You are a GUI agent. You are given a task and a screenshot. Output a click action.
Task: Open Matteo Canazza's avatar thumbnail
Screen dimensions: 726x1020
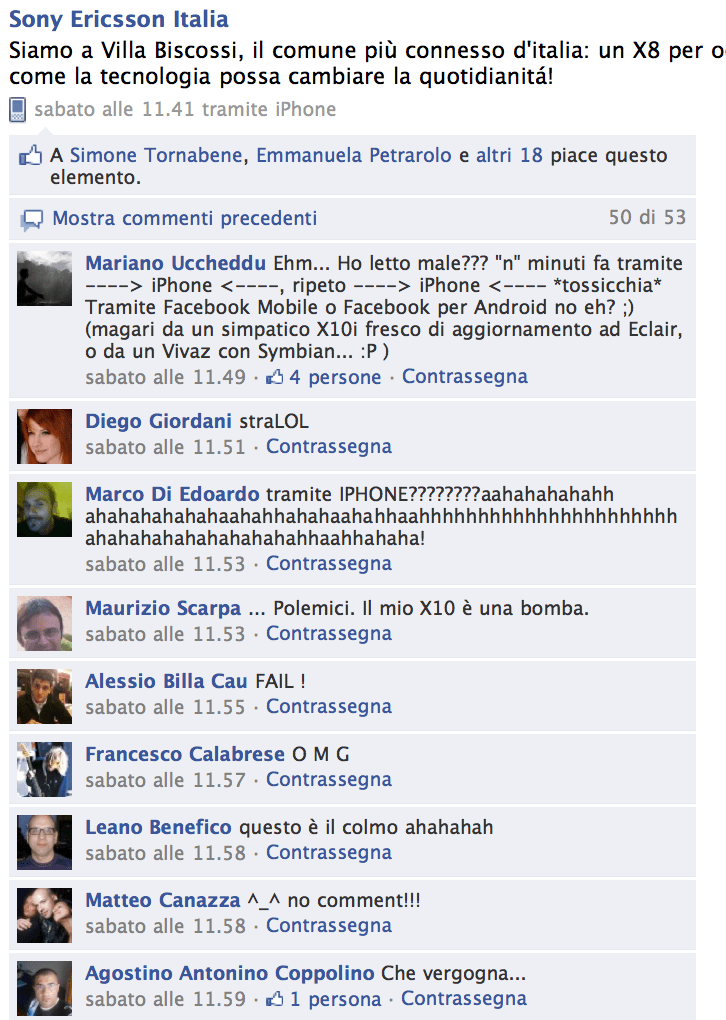44,915
